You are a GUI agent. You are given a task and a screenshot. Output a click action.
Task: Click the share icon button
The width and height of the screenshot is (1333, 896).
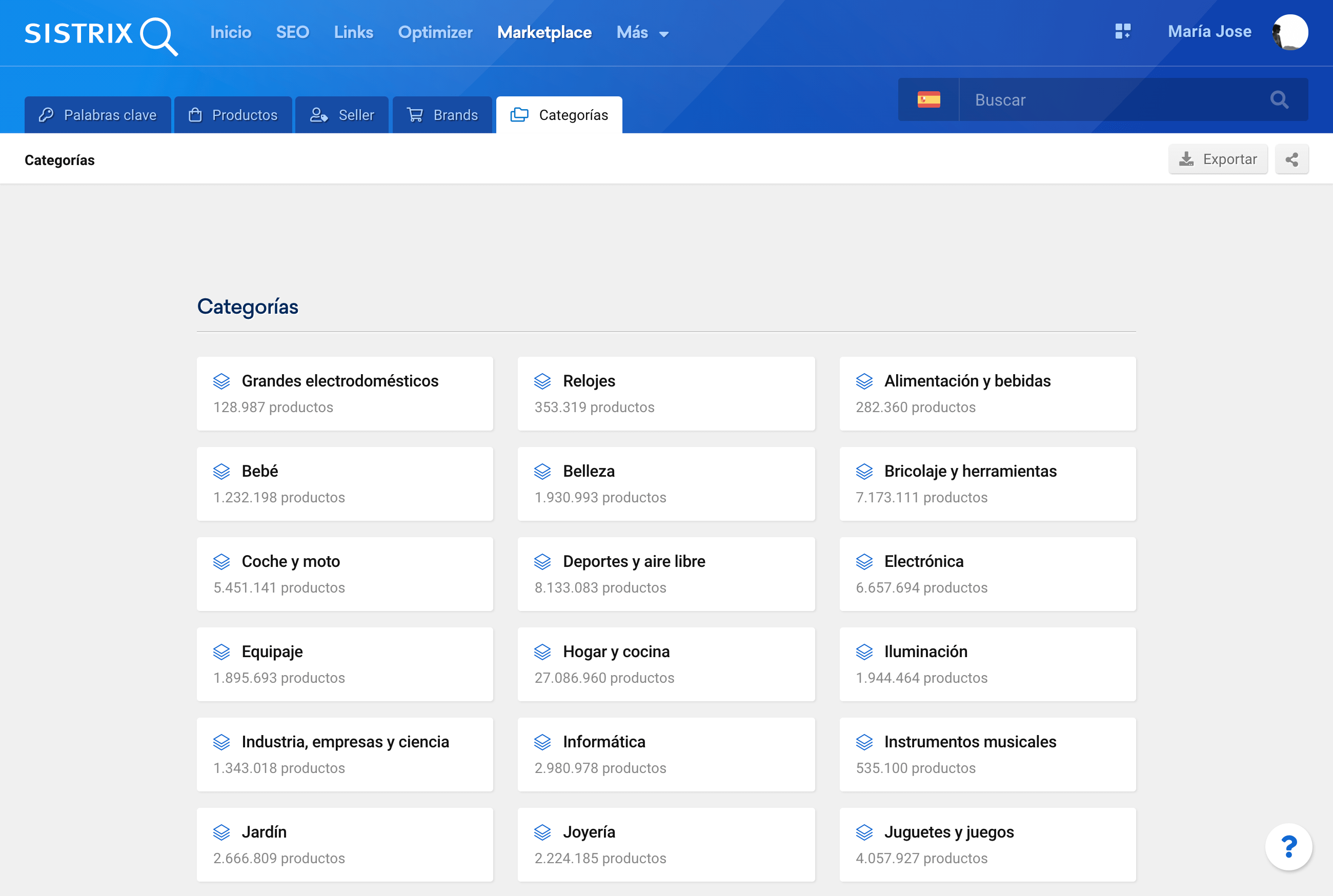tap(1291, 159)
